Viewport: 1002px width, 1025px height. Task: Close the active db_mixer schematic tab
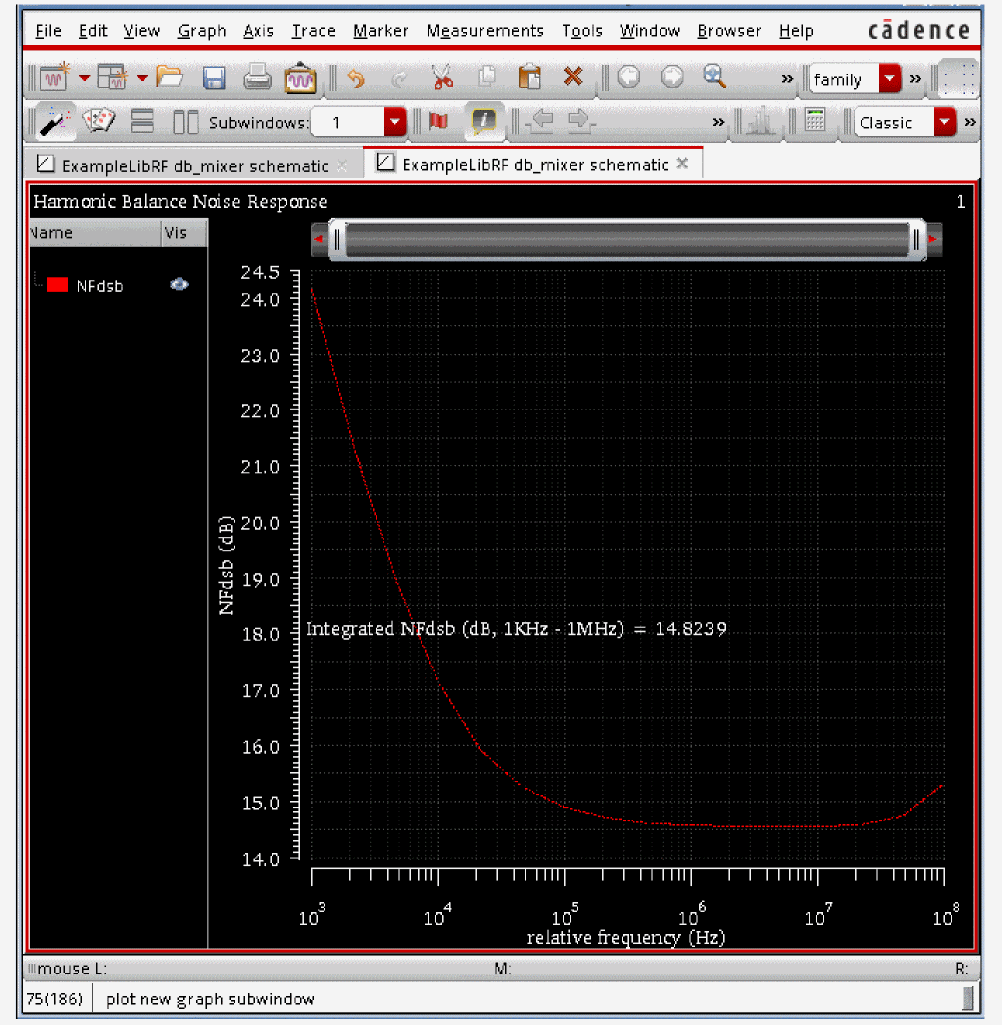(683, 164)
